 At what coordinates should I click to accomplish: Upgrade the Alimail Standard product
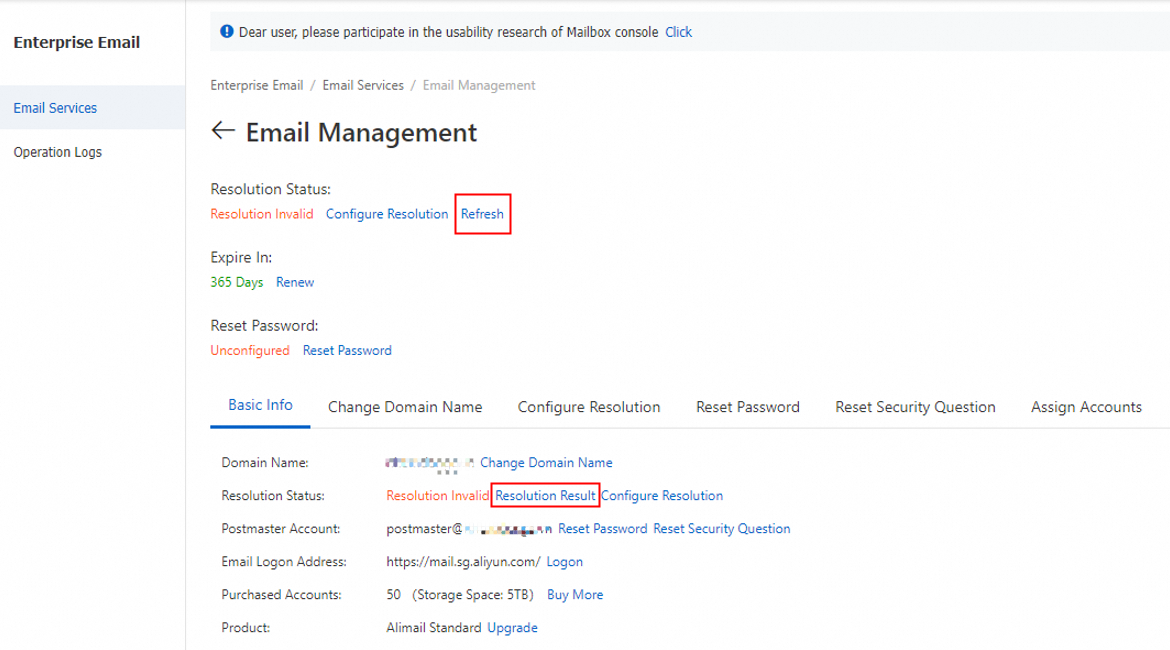512,627
